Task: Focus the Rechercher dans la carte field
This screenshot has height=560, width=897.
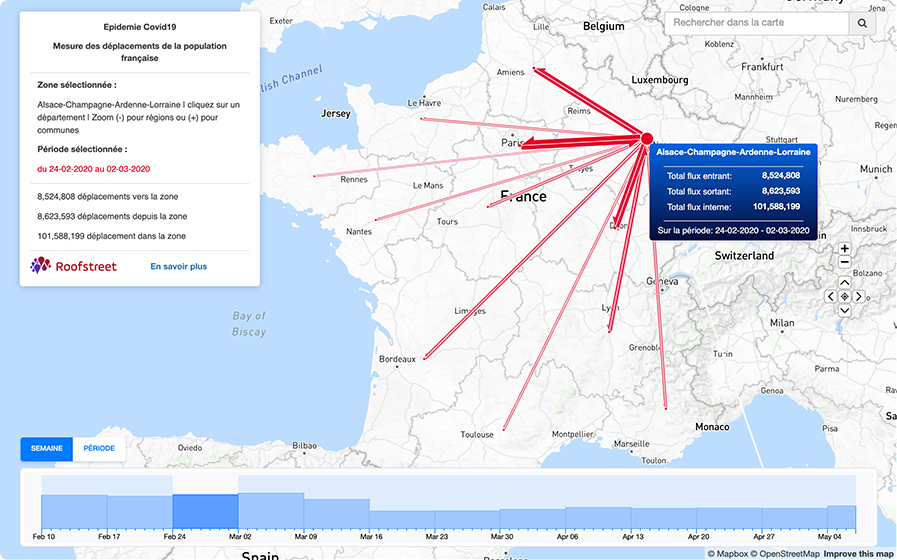Action: [757, 23]
